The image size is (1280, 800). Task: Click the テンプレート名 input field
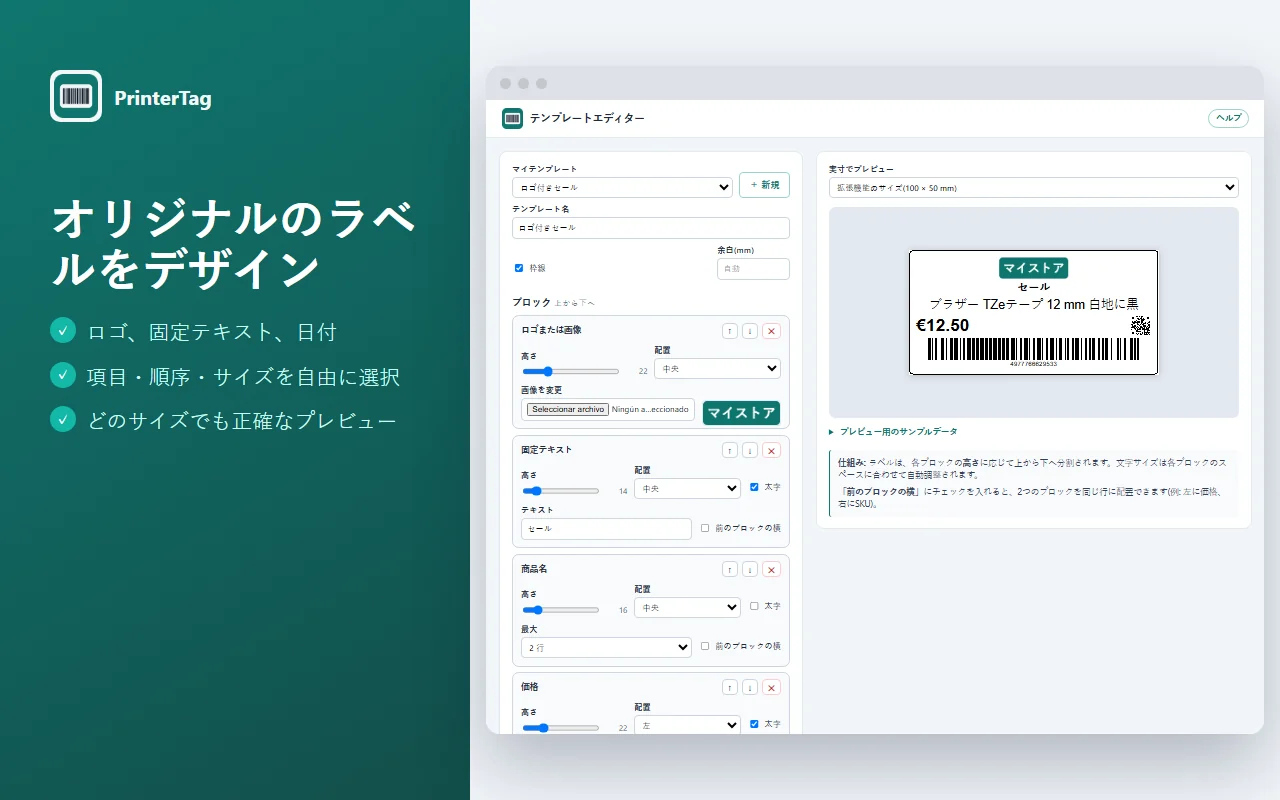click(651, 228)
